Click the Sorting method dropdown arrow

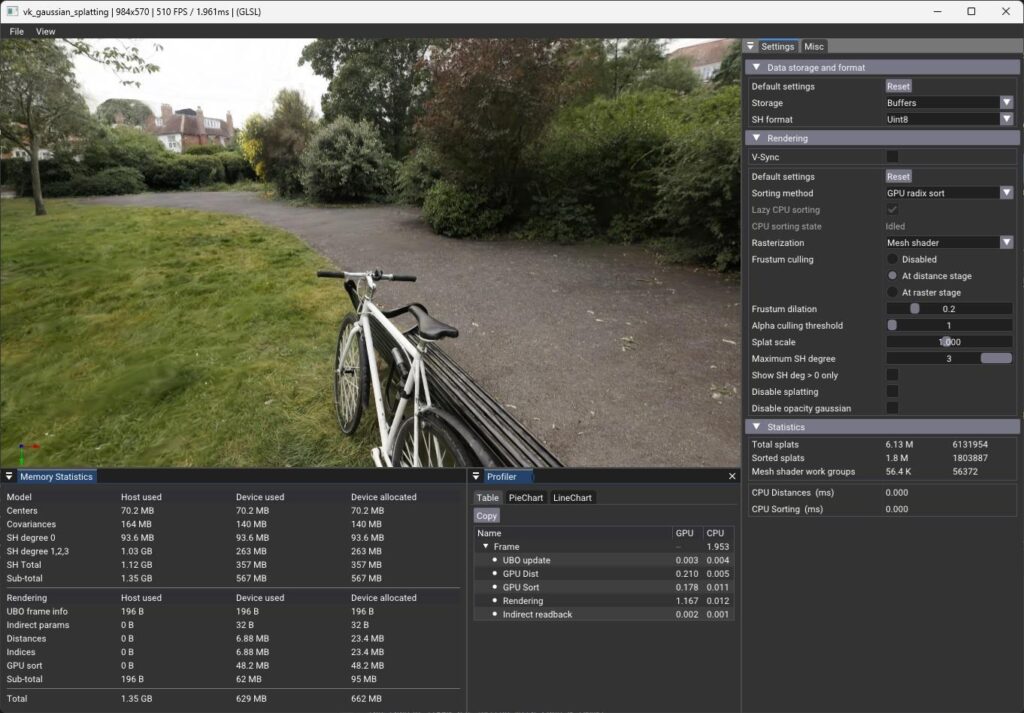1007,193
